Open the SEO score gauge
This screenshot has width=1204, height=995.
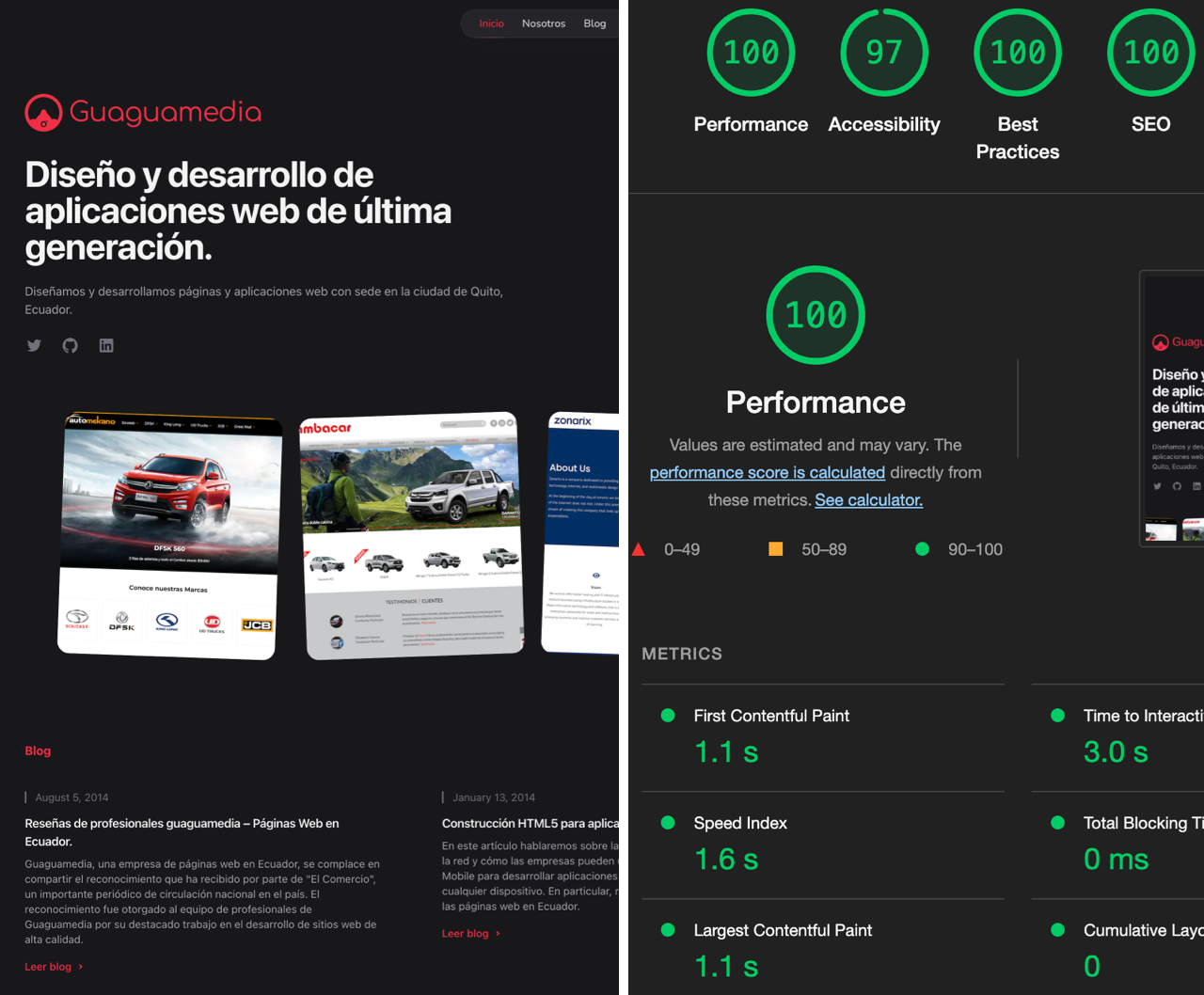click(1150, 53)
